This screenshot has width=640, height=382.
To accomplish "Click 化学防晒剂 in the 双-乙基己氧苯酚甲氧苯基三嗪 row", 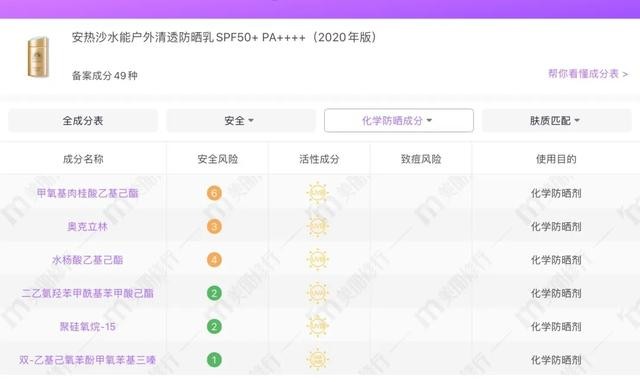I will point(556,360).
